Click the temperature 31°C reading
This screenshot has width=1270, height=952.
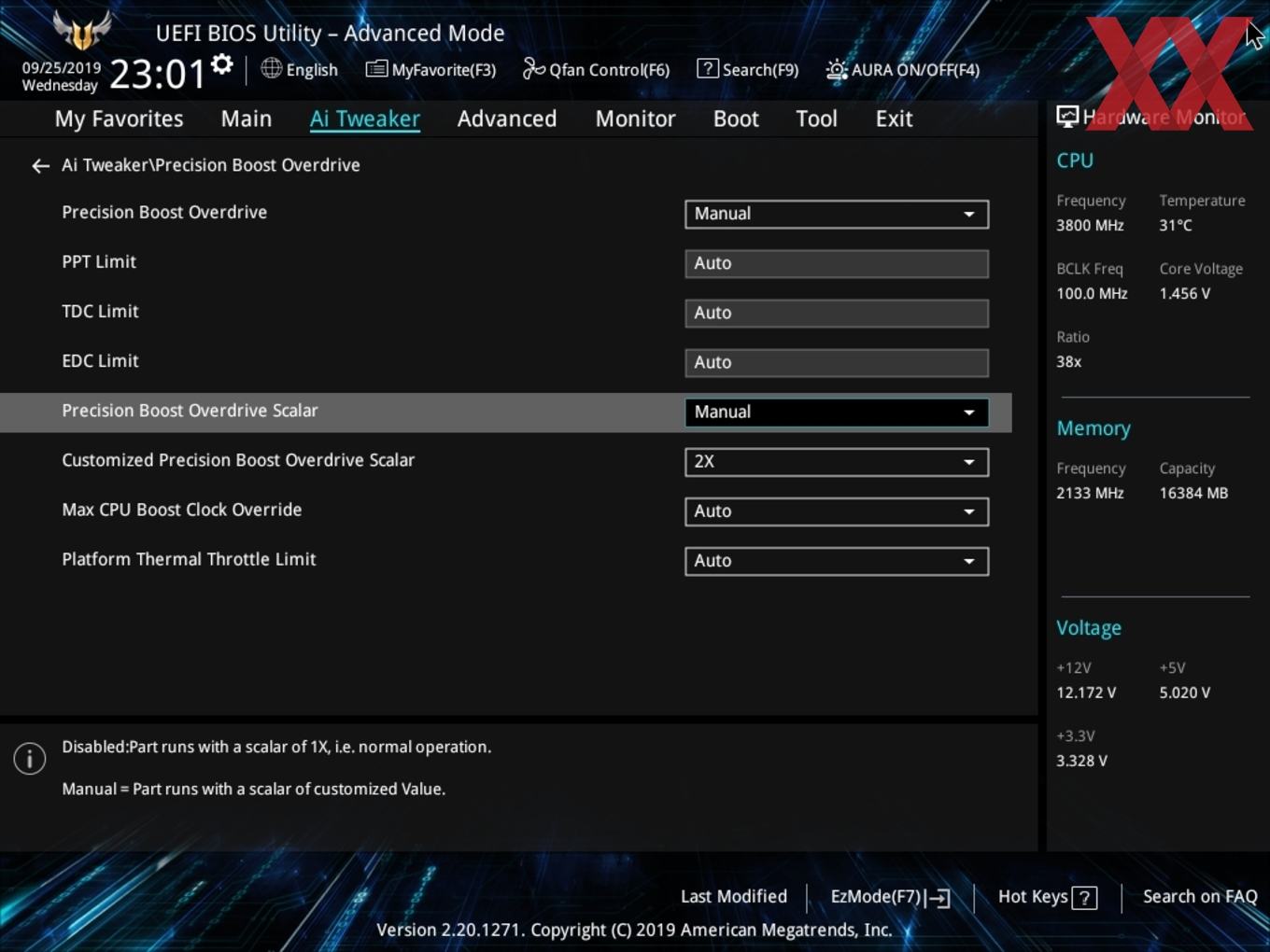[1176, 226]
